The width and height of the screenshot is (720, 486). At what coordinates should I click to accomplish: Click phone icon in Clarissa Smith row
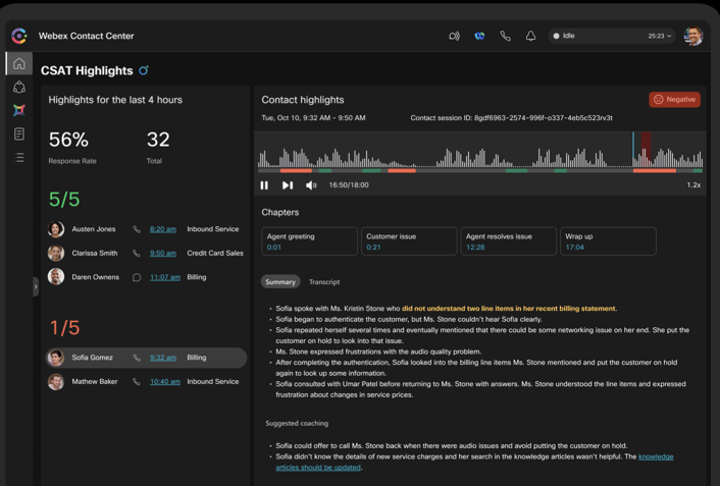click(136, 253)
